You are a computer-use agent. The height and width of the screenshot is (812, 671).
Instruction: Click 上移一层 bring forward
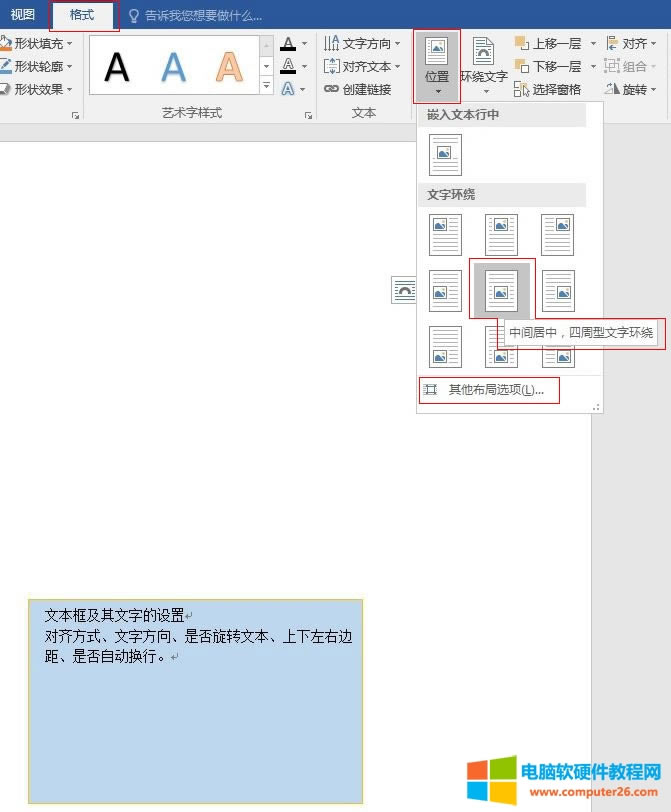549,44
